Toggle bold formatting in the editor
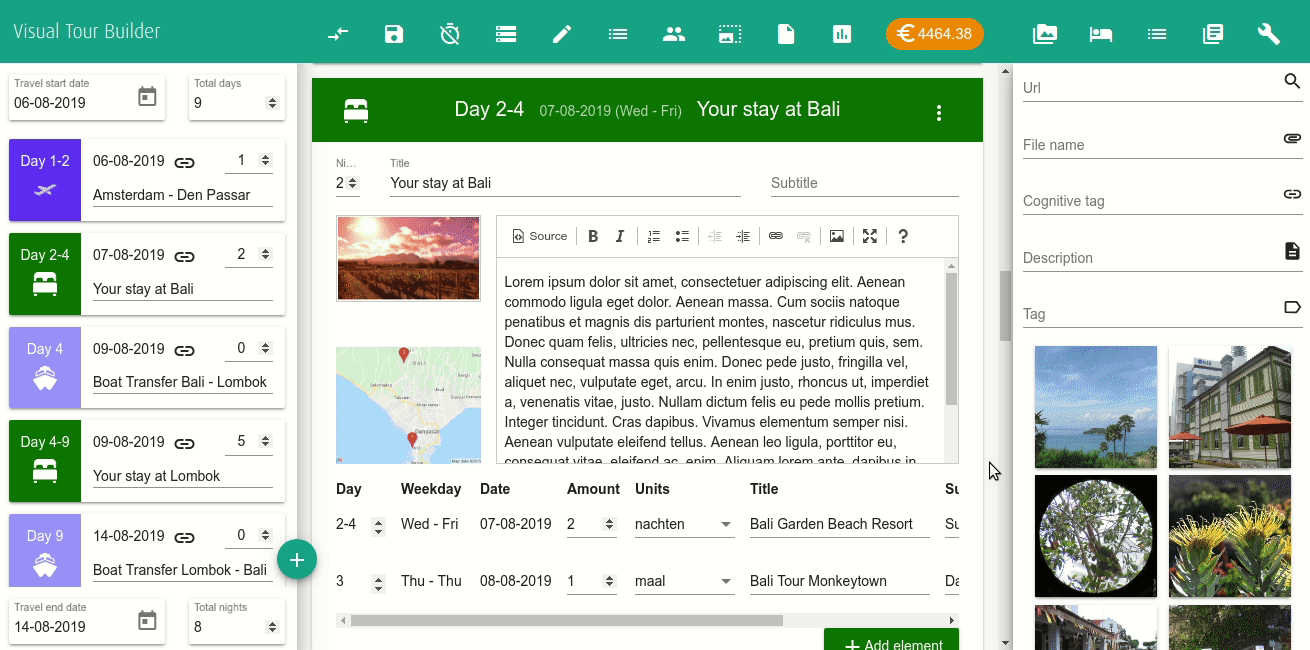Image resolution: width=1310 pixels, height=650 pixels. tap(593, 236)
